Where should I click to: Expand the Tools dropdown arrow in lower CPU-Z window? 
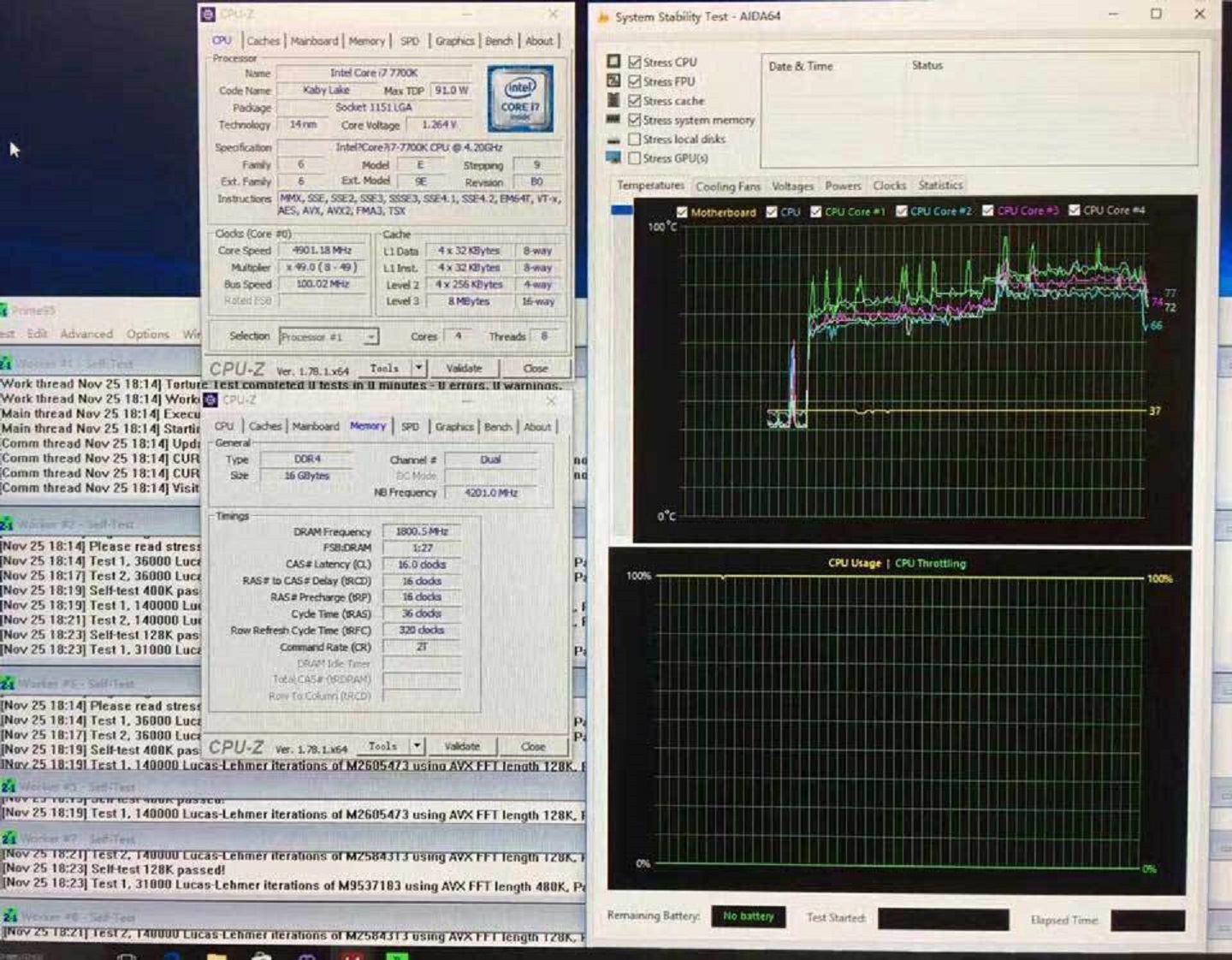point(417,746)
